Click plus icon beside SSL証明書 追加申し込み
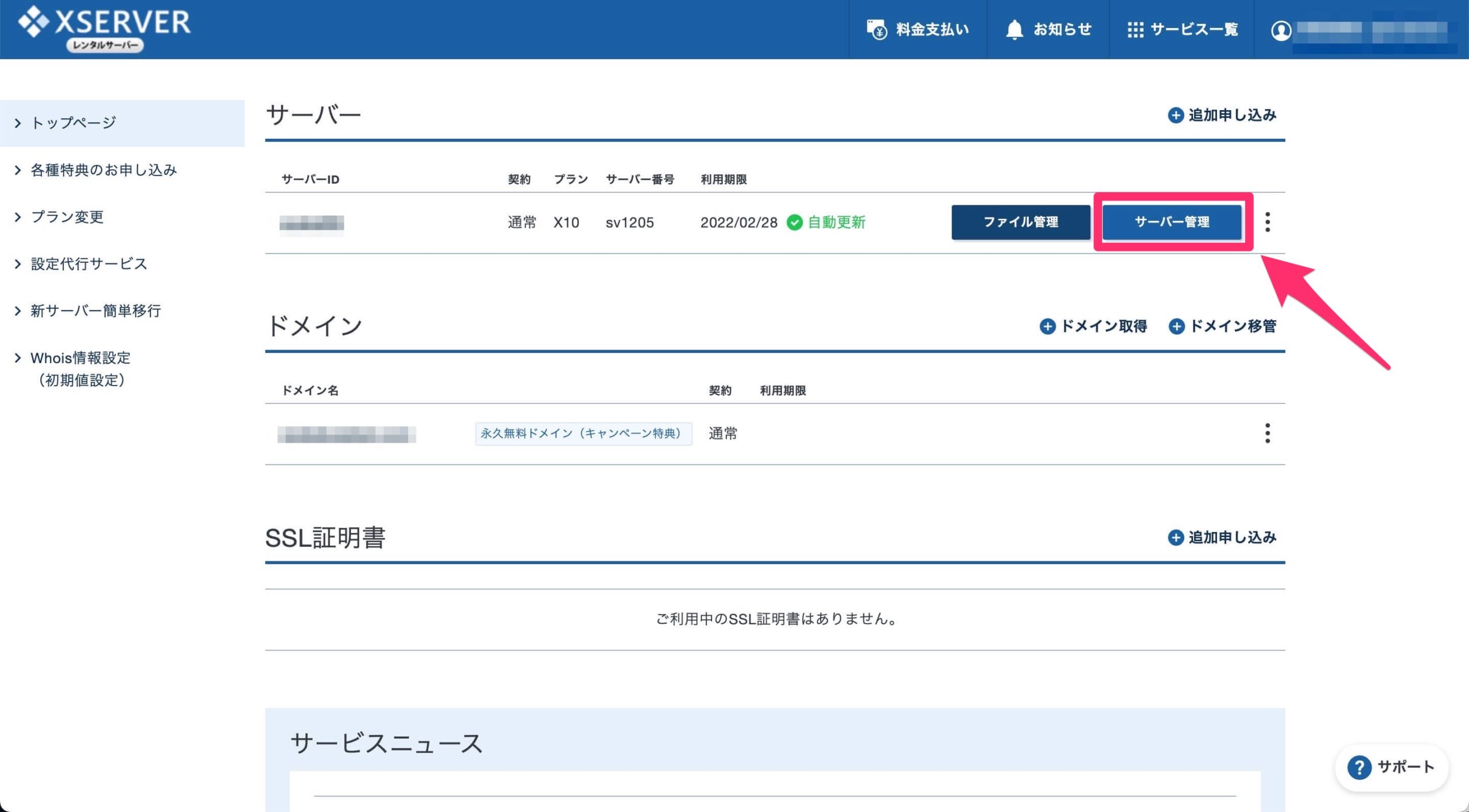 click(1175, 538)
